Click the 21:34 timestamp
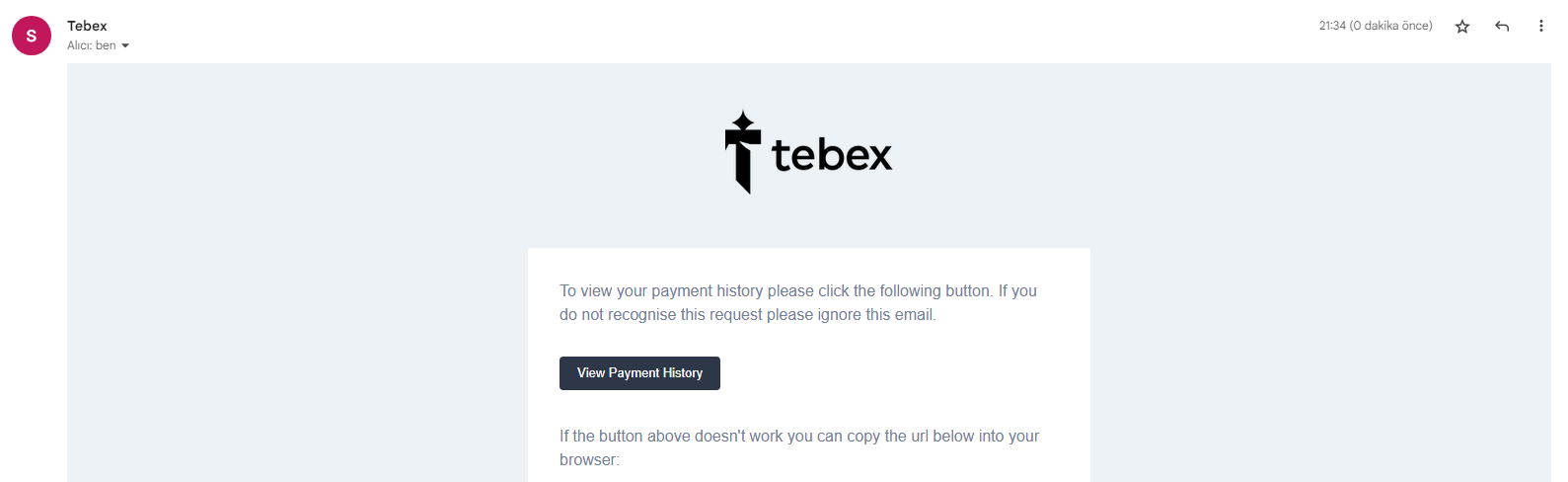The height and width of the screenshot is (482, 1568). pos(1332,26)
